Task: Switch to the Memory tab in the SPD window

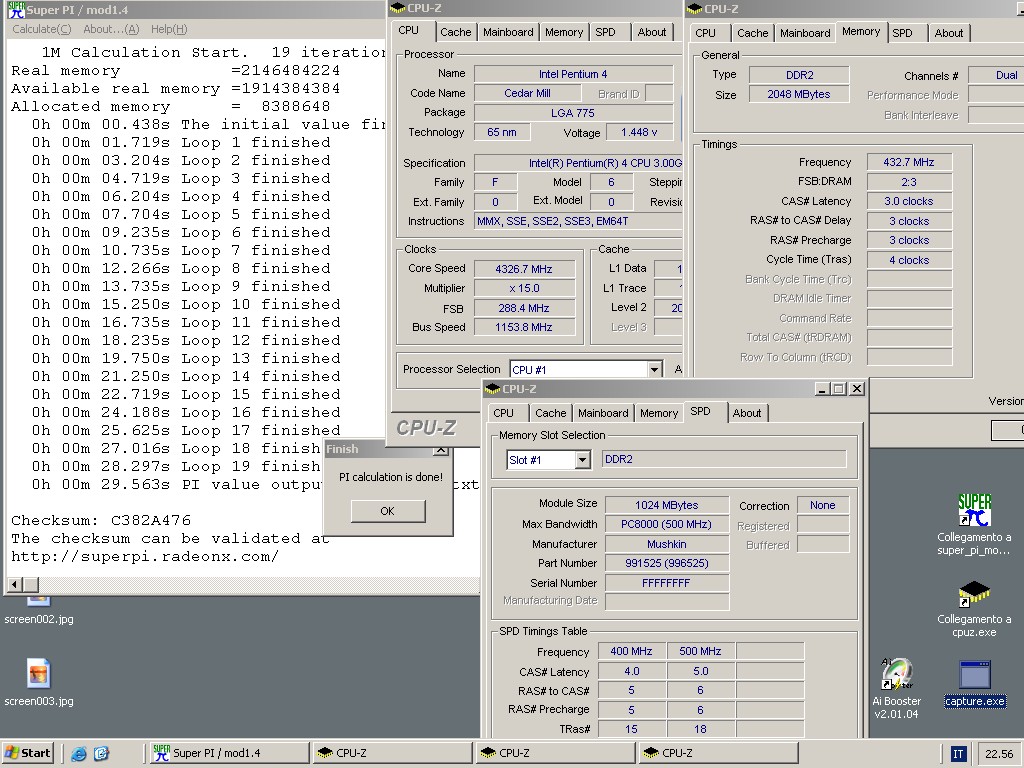Action: (659, 413)
